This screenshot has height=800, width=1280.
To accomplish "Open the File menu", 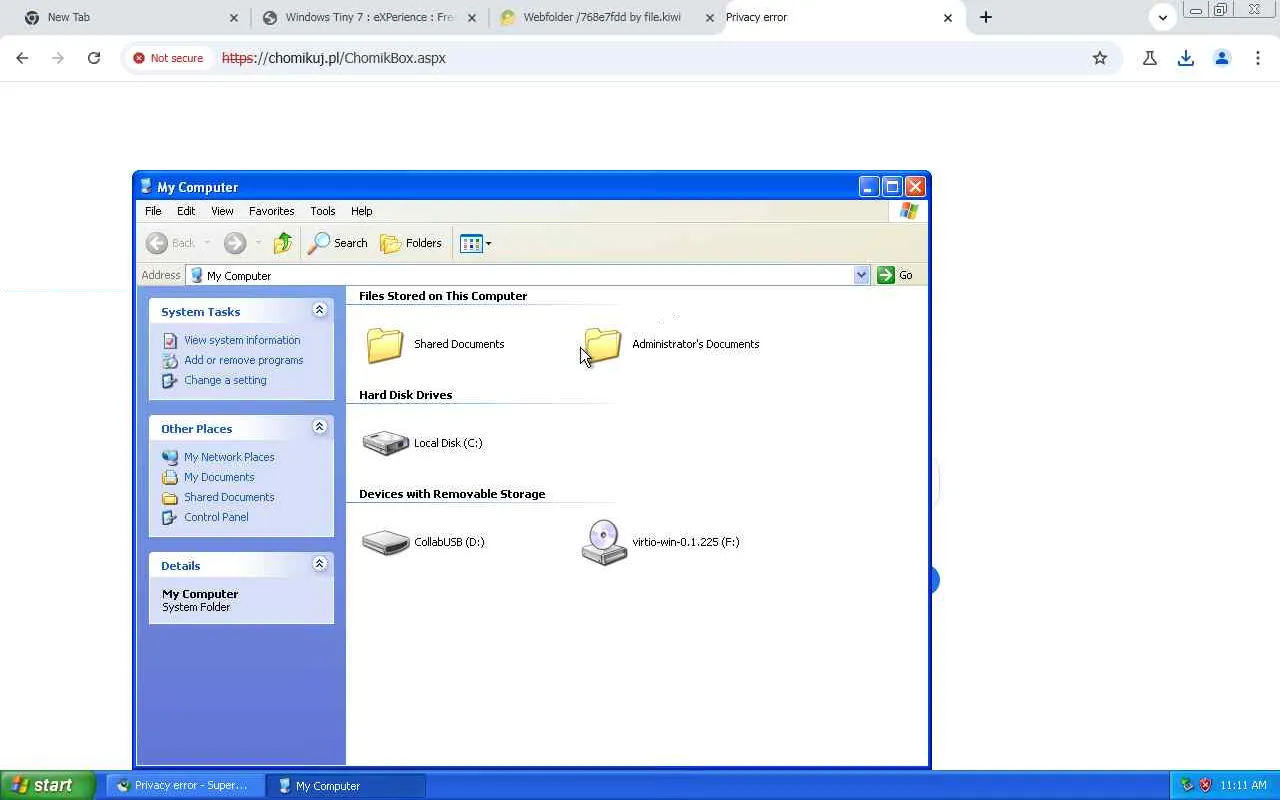I will coord(153,211).
